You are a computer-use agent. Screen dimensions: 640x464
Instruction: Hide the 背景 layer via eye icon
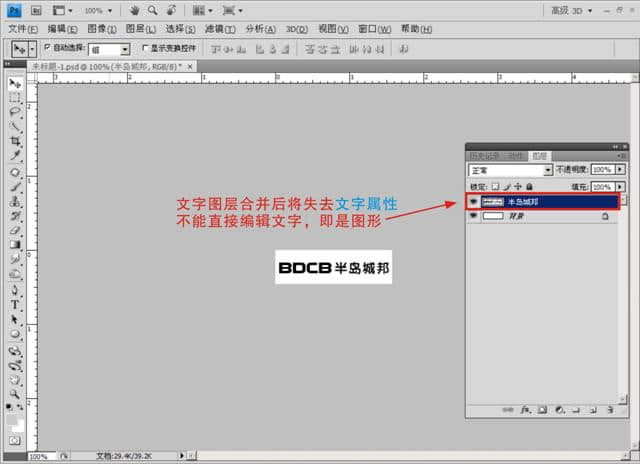[x=473, y=216]
